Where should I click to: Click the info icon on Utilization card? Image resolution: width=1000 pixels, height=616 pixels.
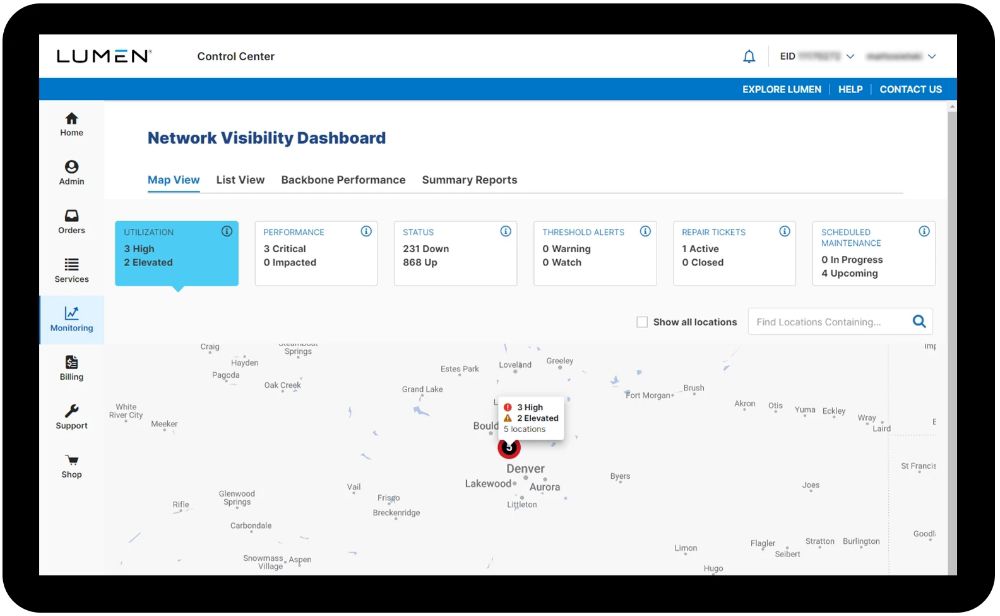coord(226,231)
